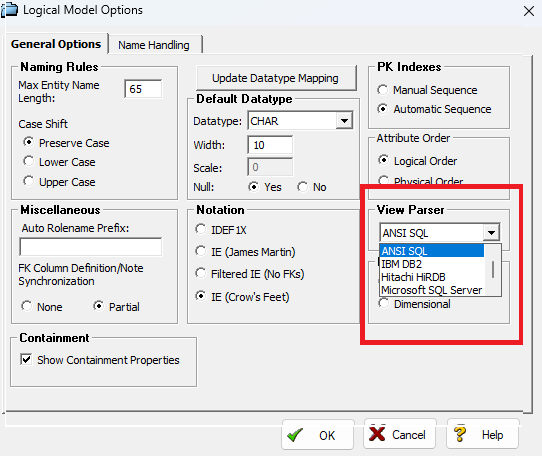The height and width of the screenshot is (456, 542).
Task: Click Update Datatype Mapping button
Action: tap(276, 78)
